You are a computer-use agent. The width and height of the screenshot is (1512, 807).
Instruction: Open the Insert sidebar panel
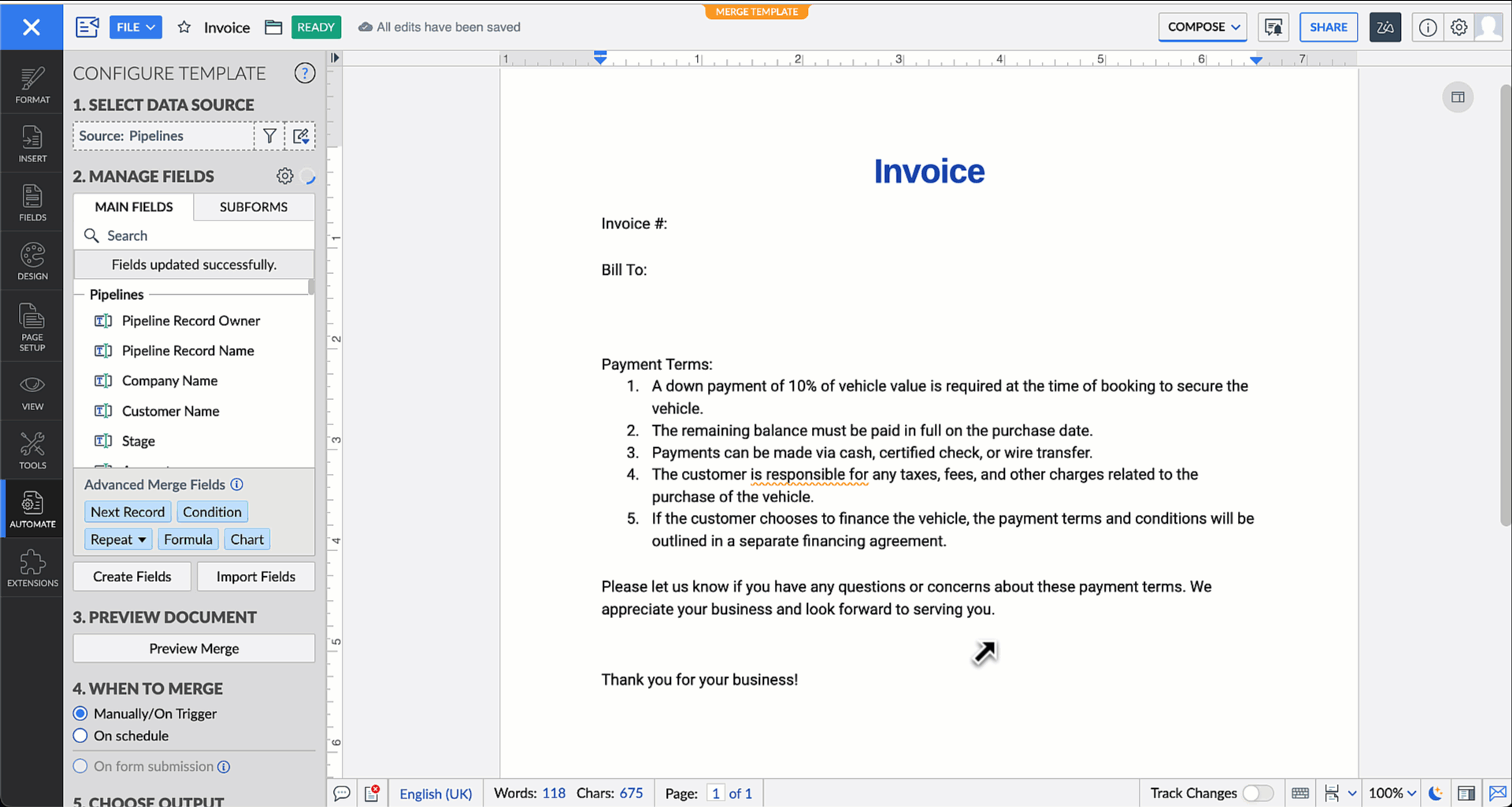point(32,144)
